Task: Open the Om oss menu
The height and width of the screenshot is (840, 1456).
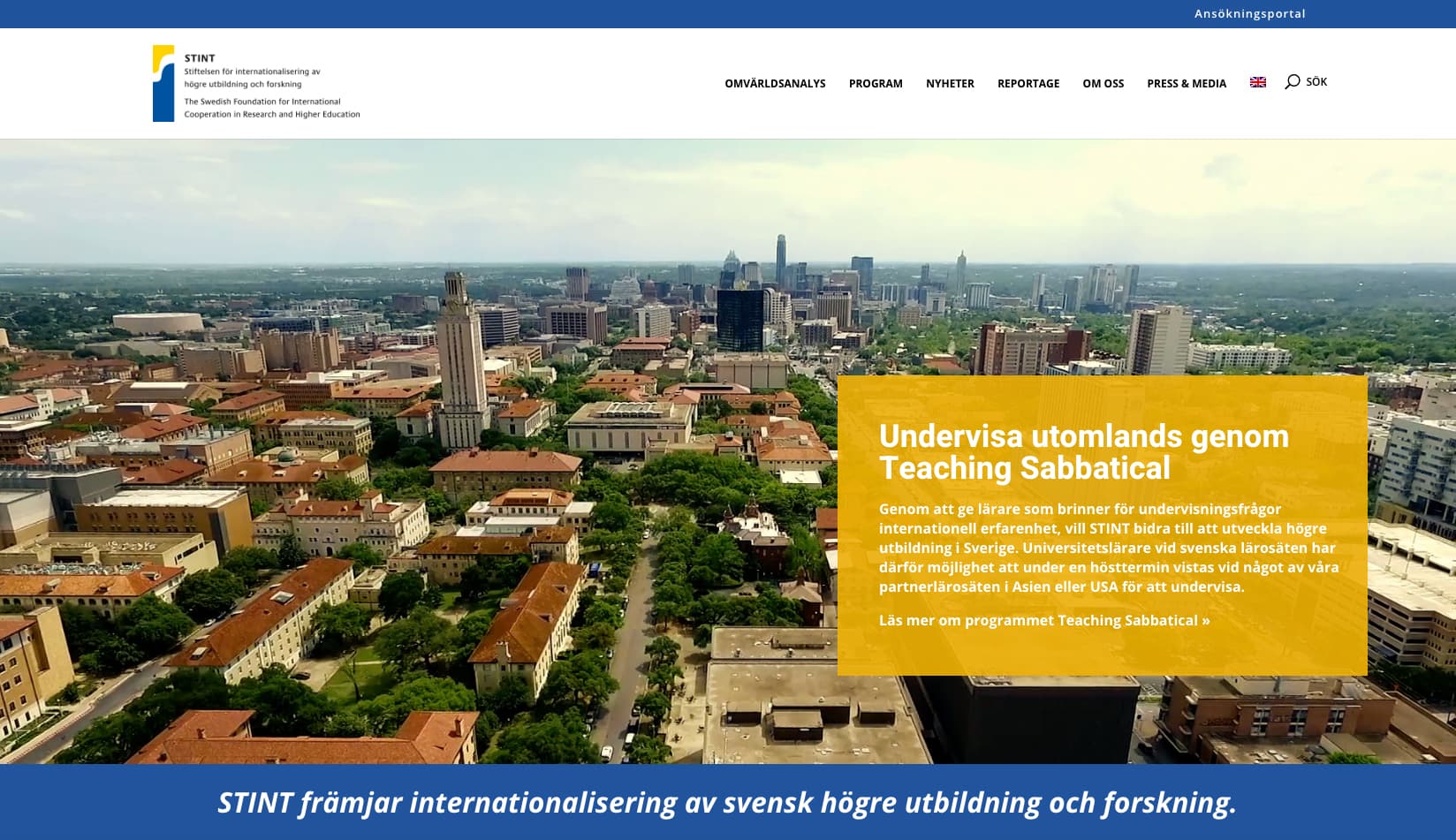Action: tap(1103, 84)
